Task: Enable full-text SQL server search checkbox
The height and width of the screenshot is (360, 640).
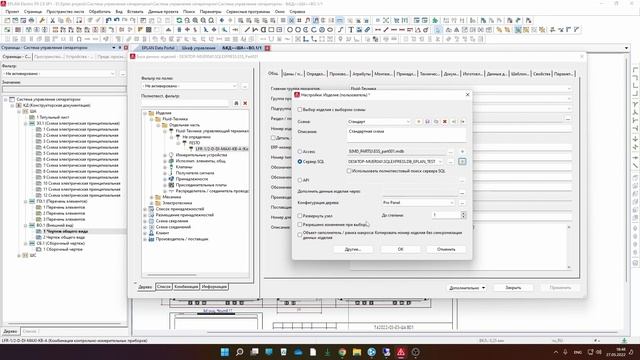Action: click(349, 171)
